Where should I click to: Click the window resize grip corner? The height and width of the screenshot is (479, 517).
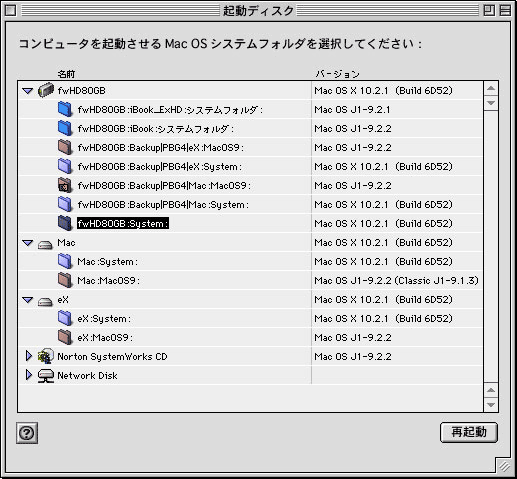pyautogui.click(x=504, y=466)
